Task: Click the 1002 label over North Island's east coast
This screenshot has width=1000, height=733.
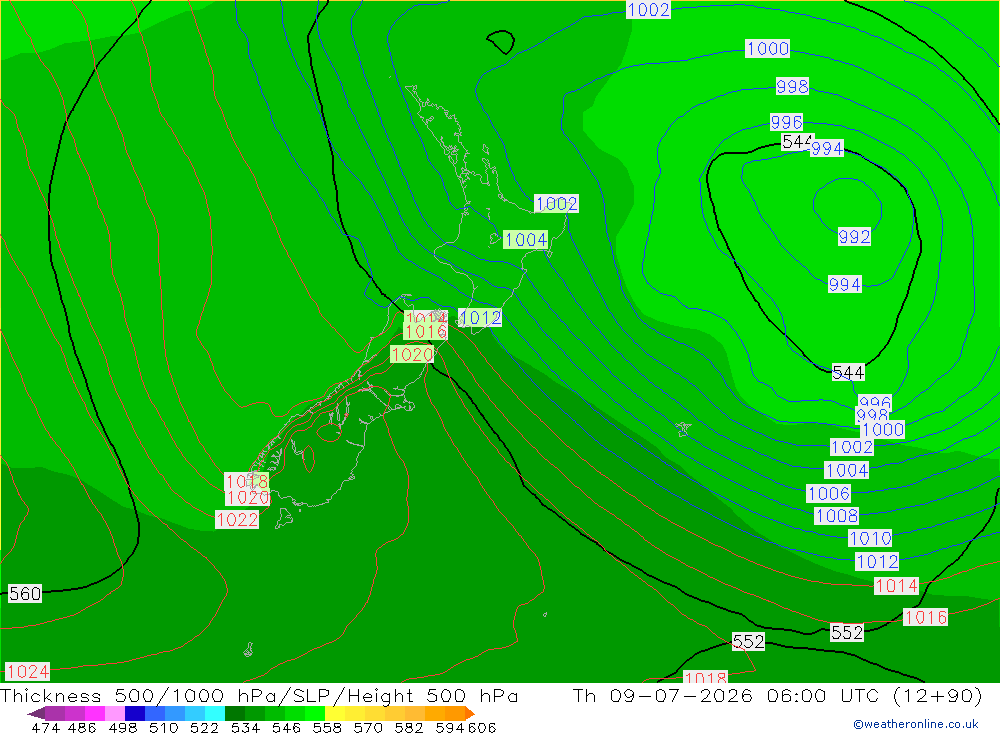Action: pyautogui.click(x=556, y=204)
